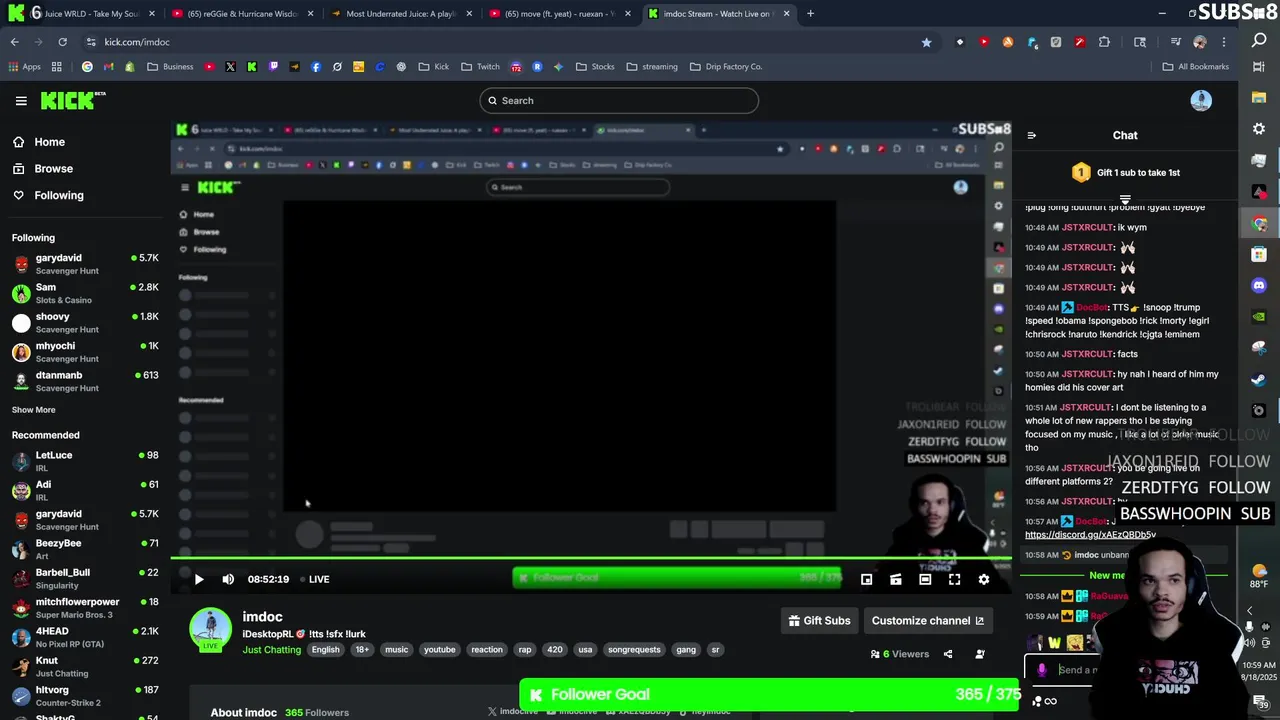
Task: Play the imdoc stream video
Action: click(198, 579)
